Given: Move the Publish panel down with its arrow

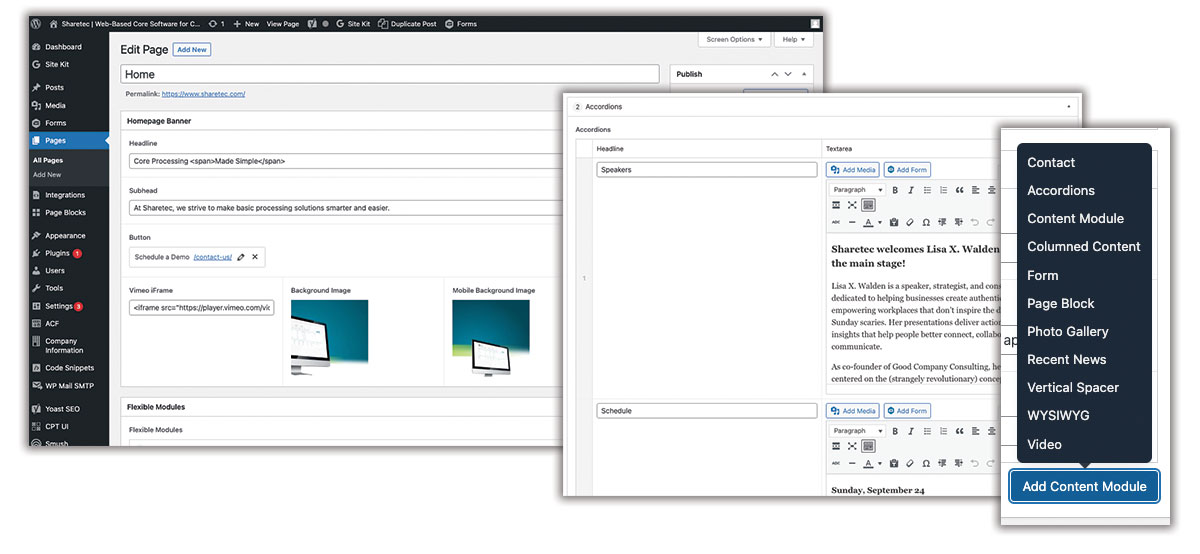Looking at the screenshot, I should pos(788,74).
